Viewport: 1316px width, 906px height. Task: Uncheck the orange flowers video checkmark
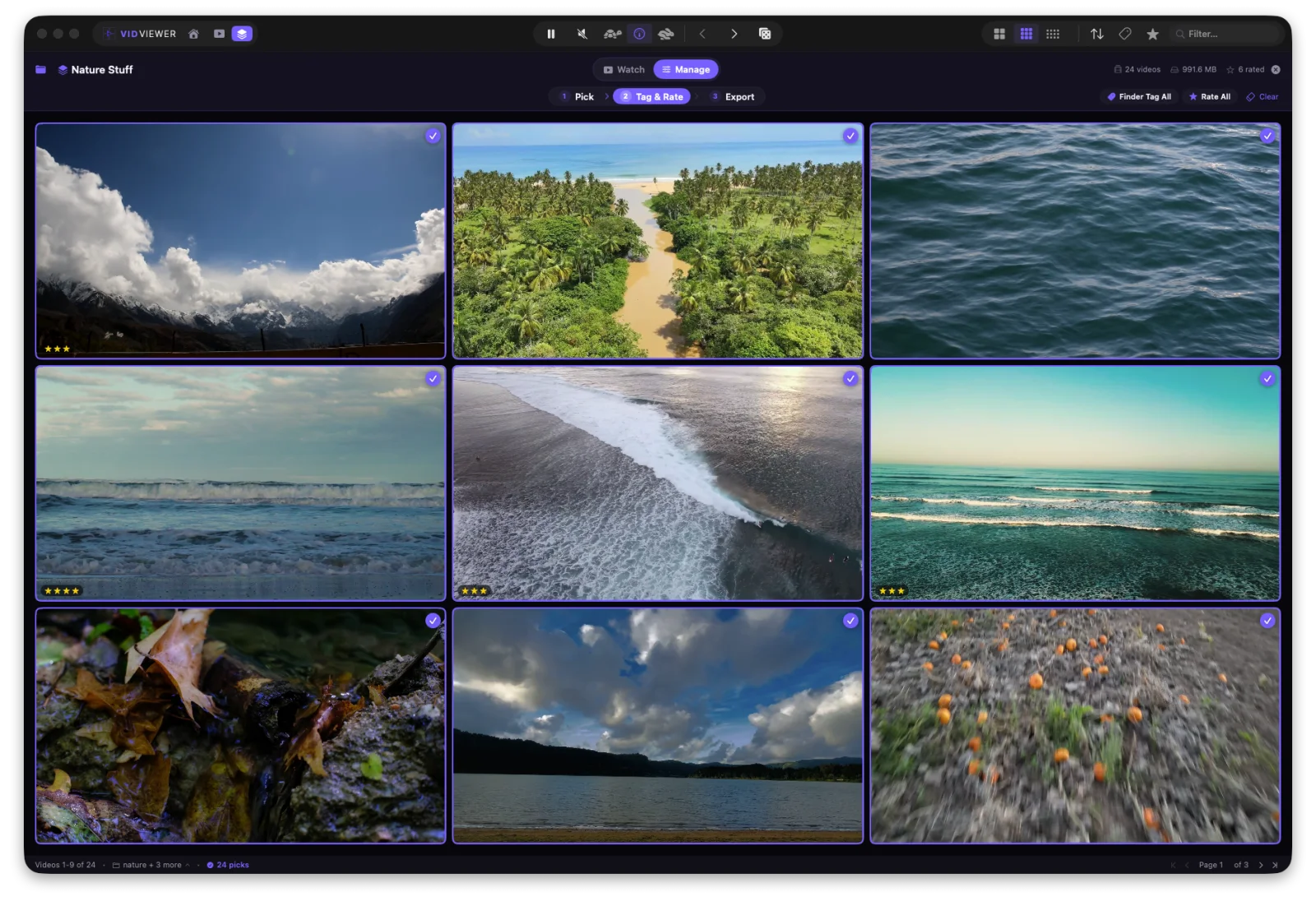coord(1267,621)
